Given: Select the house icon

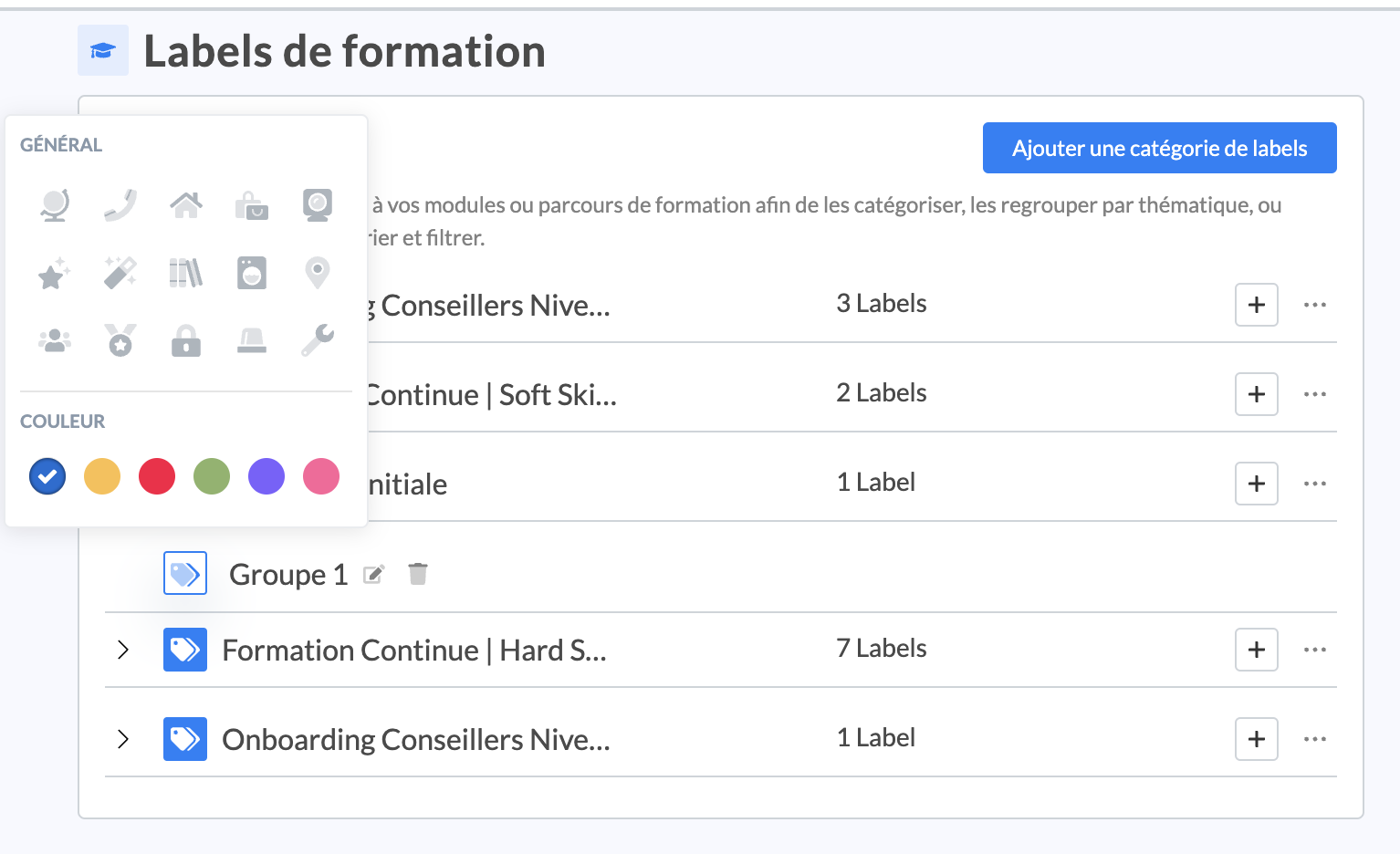Looking at the screenshot, I should click(x=186, y=204).
